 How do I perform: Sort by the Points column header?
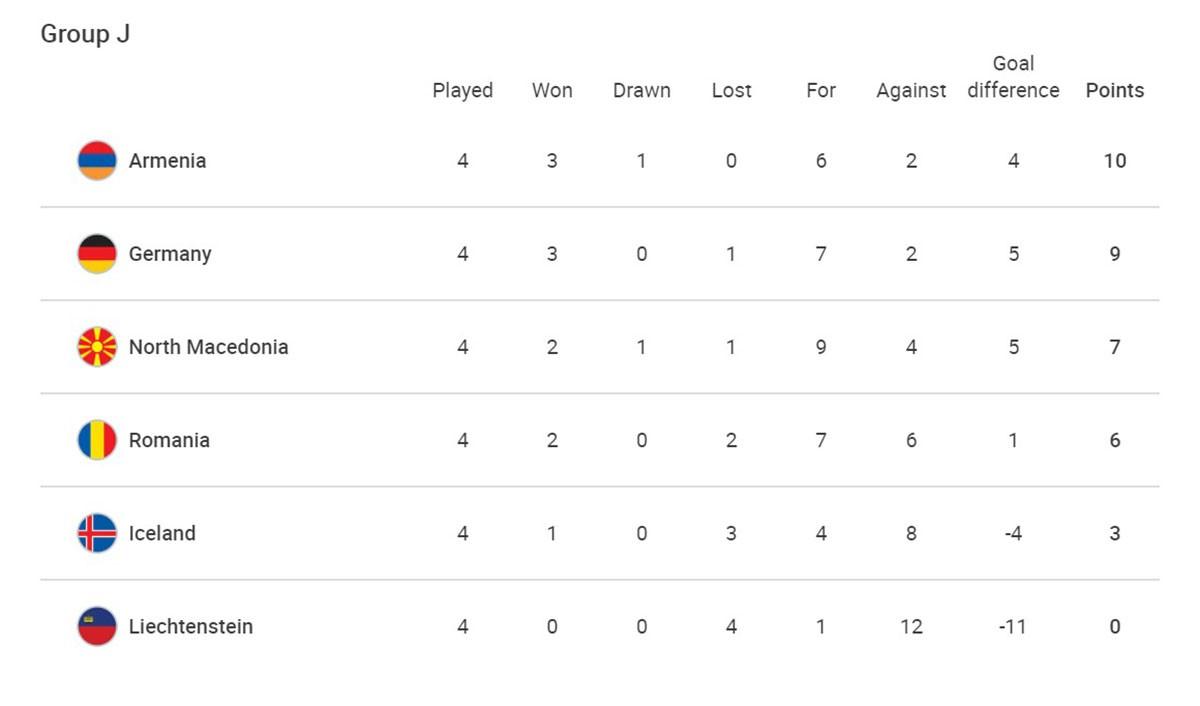point(1114,90)
